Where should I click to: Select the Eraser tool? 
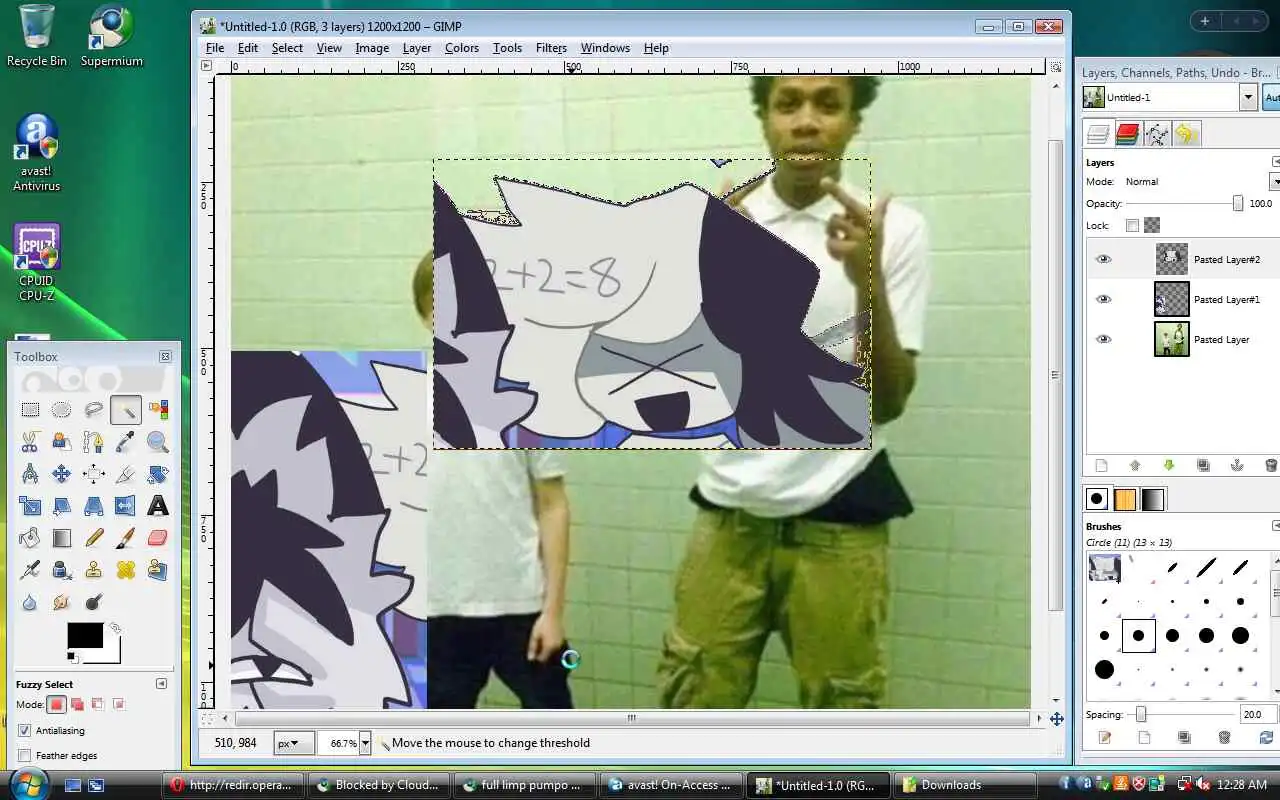coord(158,538)
